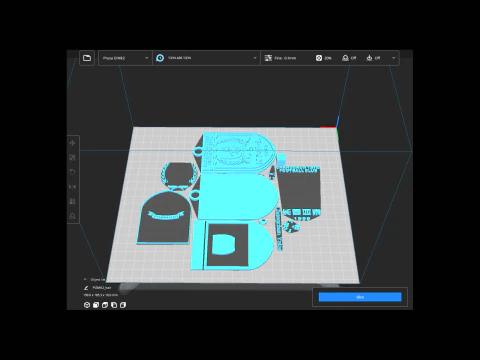480x360 pixels.
Task: Select the Scale tool
Action: (x=72, y=158)
